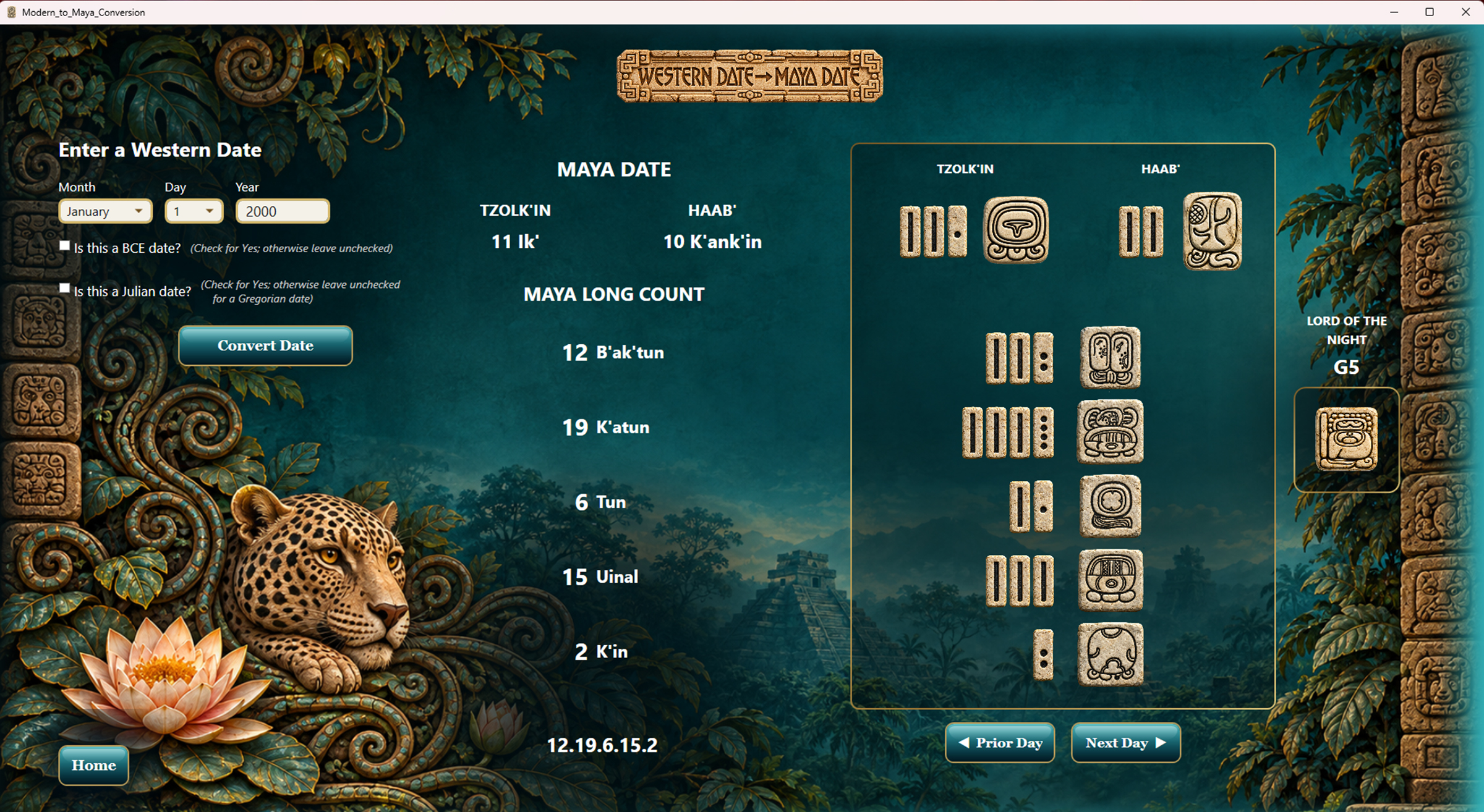Screen dimensions: 1484x812
Task: Open the Day dropdown showing 1
Action: (x=194, y=211)
